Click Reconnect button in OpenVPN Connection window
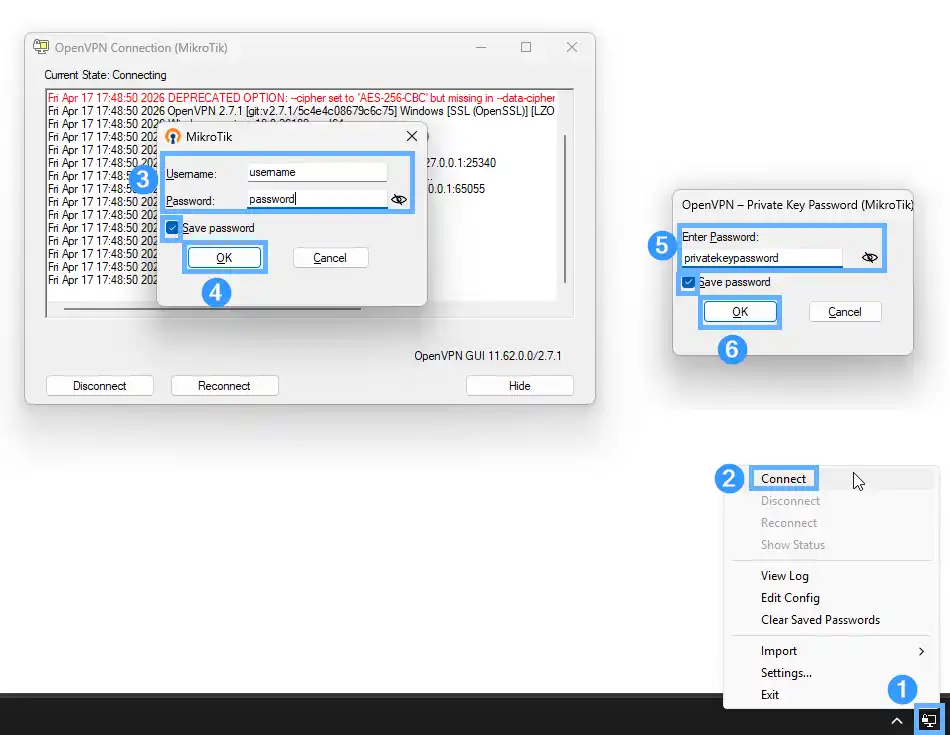 point(224,386)
